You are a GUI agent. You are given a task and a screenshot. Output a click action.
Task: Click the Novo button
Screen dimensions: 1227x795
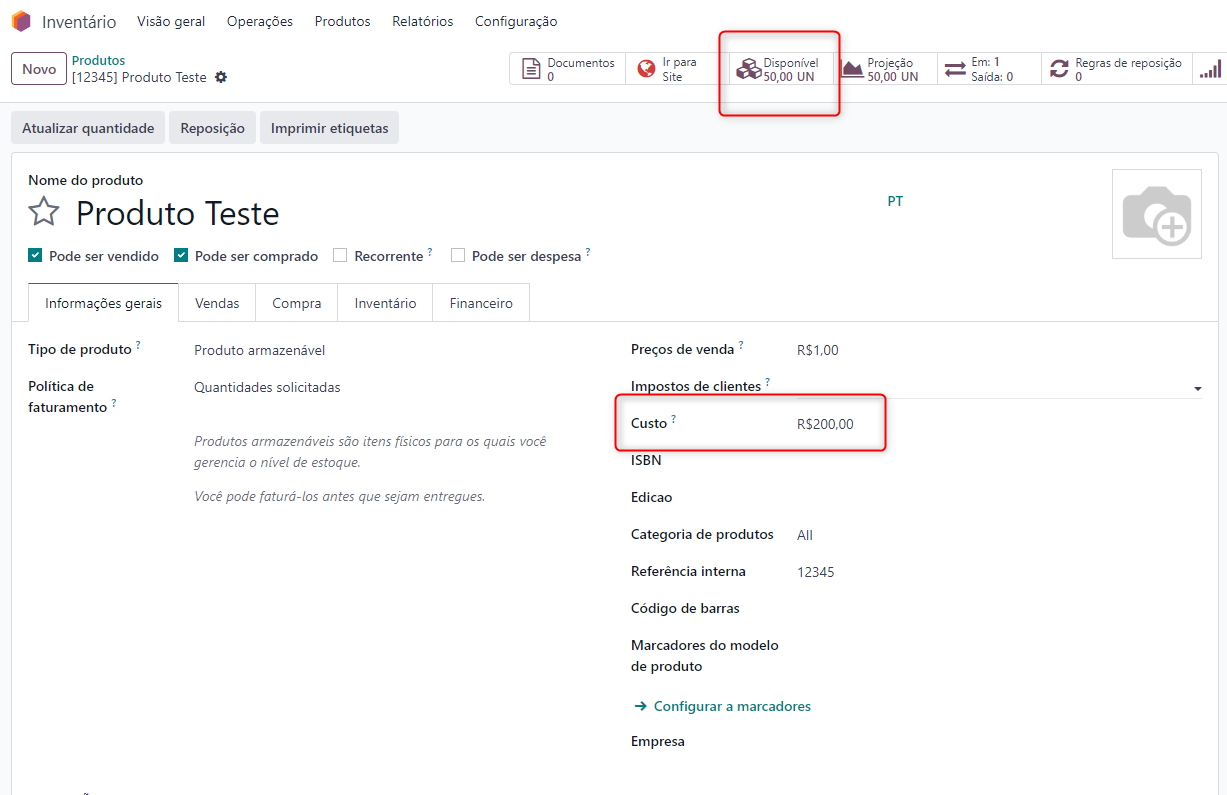39,69
